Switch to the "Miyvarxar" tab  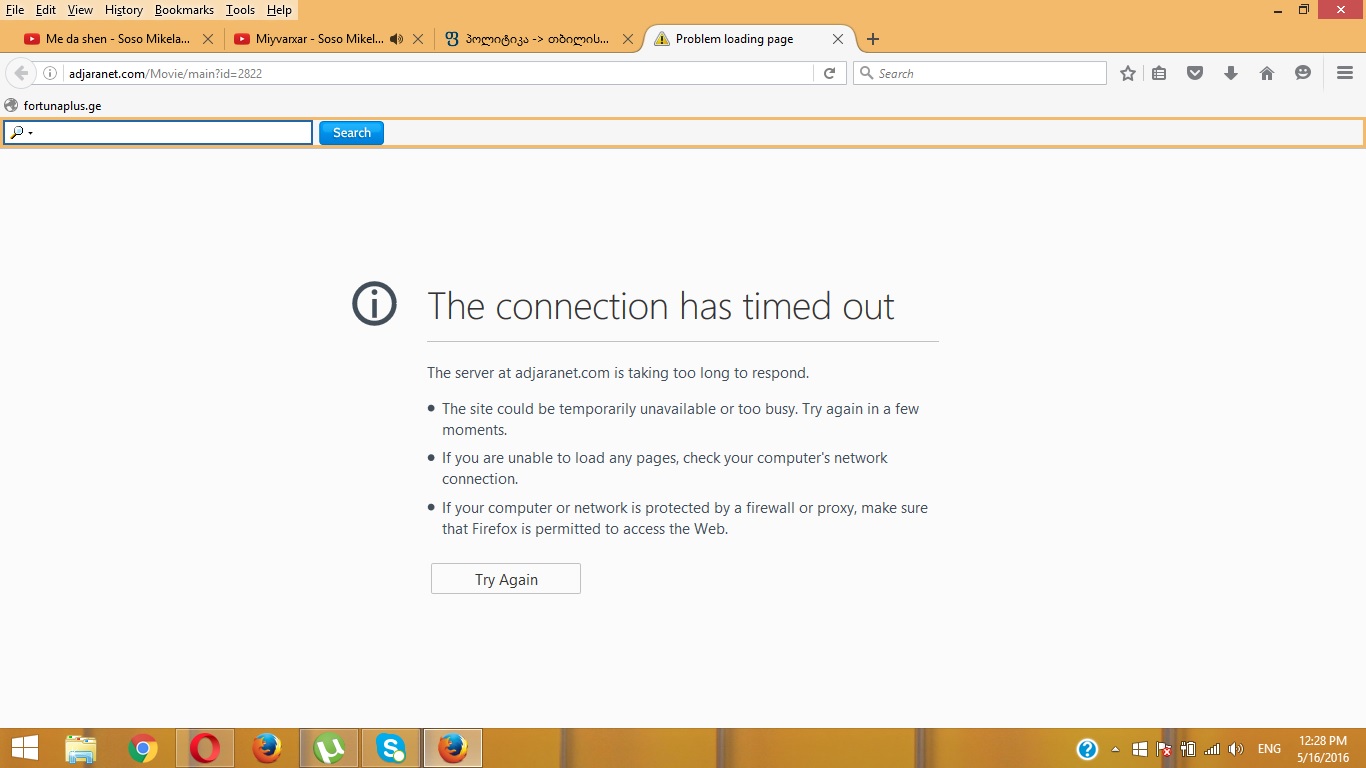point(327,39)
